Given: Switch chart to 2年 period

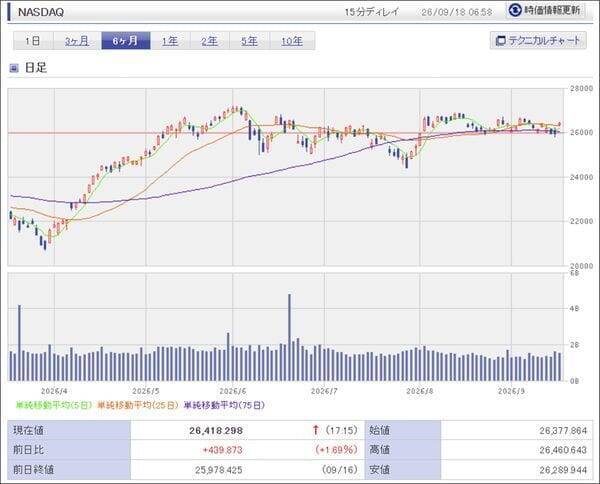Looking at the screenshot, I should tap(210, 41).
